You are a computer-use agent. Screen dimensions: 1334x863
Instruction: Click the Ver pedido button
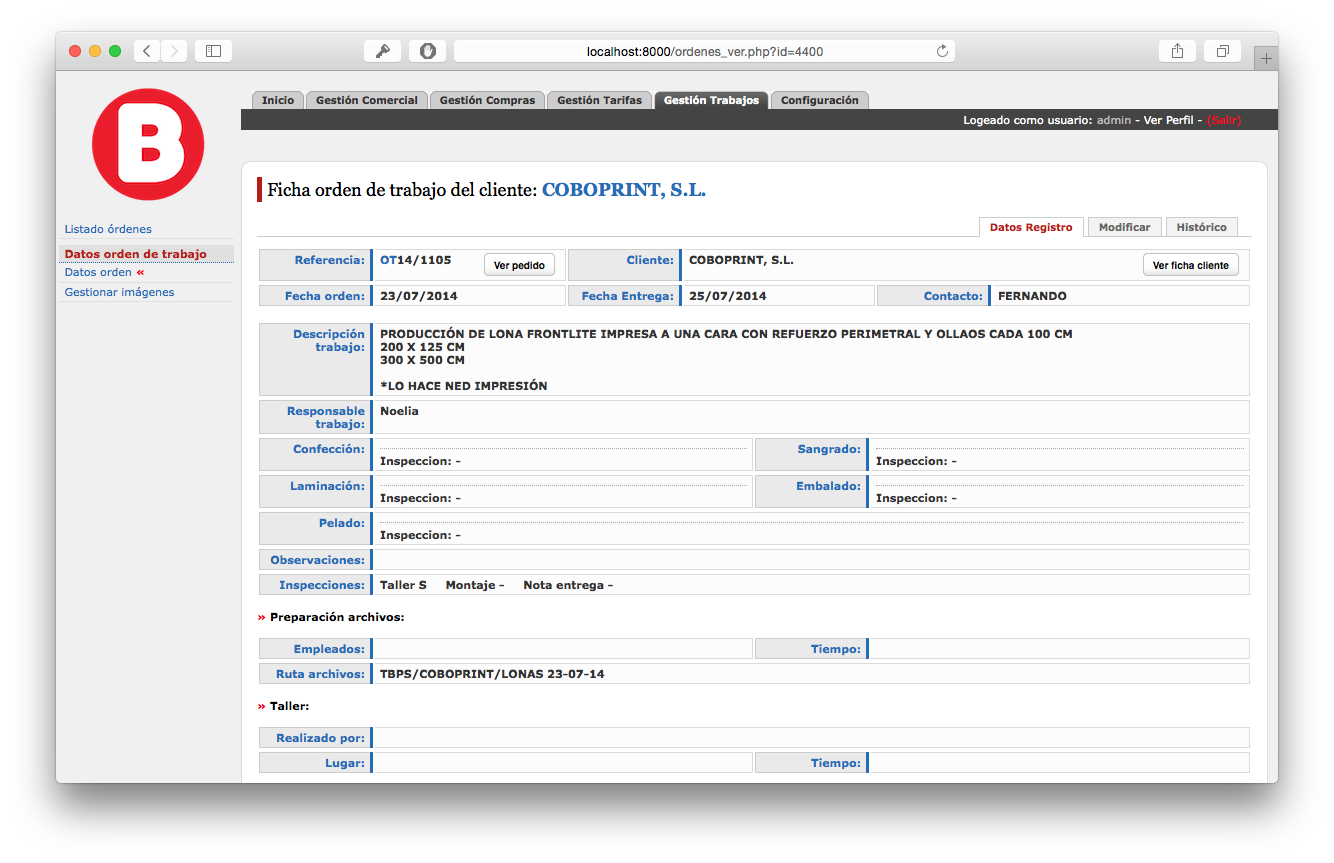(x=519, y=265)
